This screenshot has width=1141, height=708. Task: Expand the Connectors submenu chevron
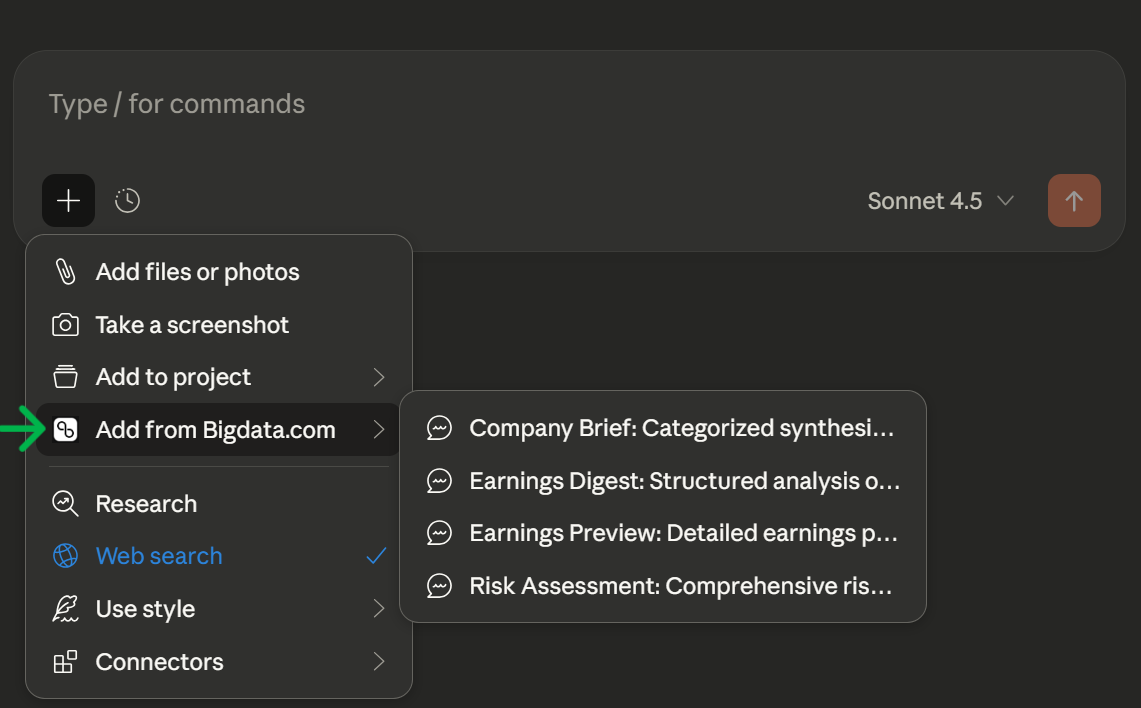click(x=379, y=662)
